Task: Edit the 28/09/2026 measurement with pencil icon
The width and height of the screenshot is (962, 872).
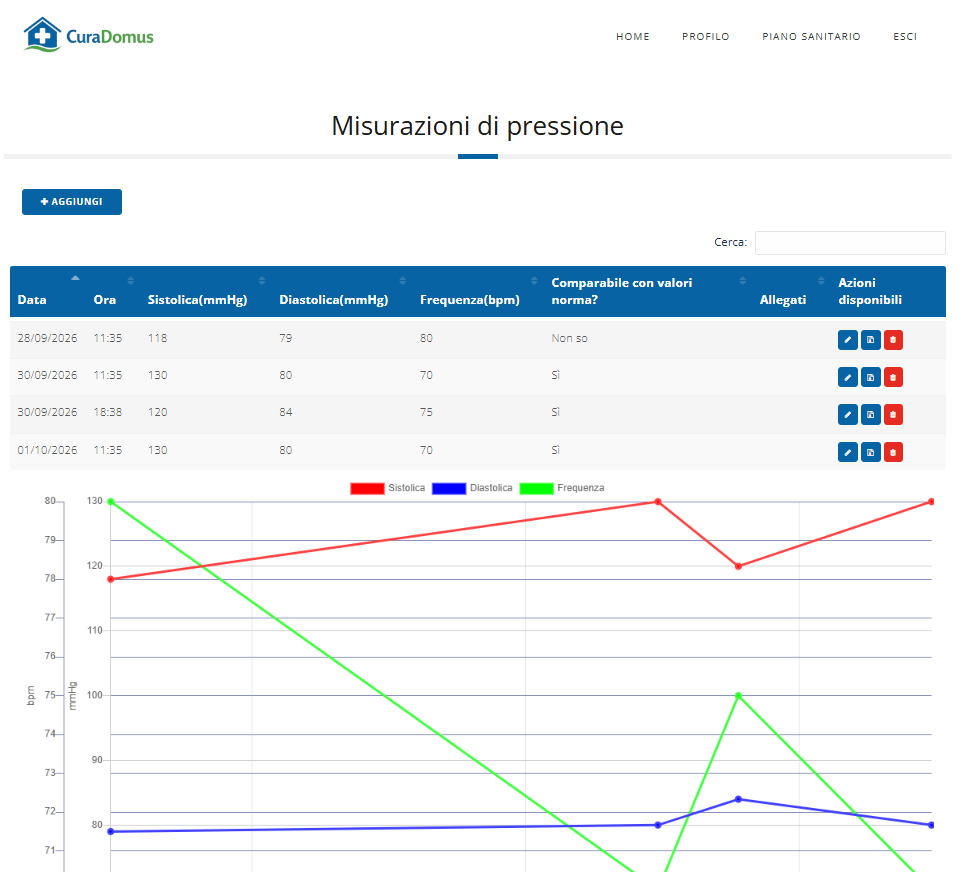Action: click(x=847, y=340)
